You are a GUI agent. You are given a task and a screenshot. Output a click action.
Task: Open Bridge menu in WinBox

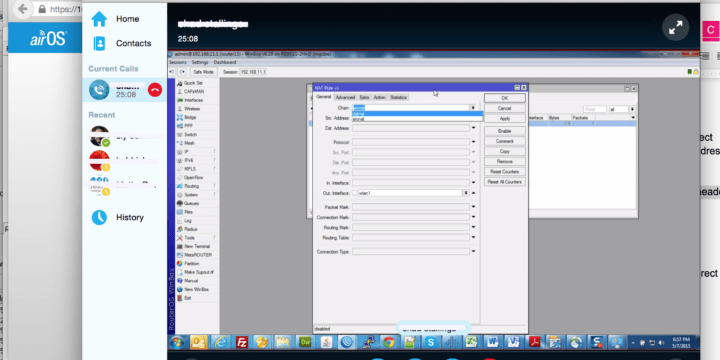pyautogui.click(x=190, y=118)
